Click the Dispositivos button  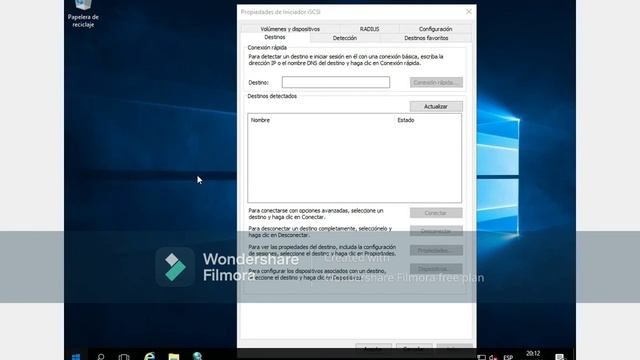[x=436, y=269]
